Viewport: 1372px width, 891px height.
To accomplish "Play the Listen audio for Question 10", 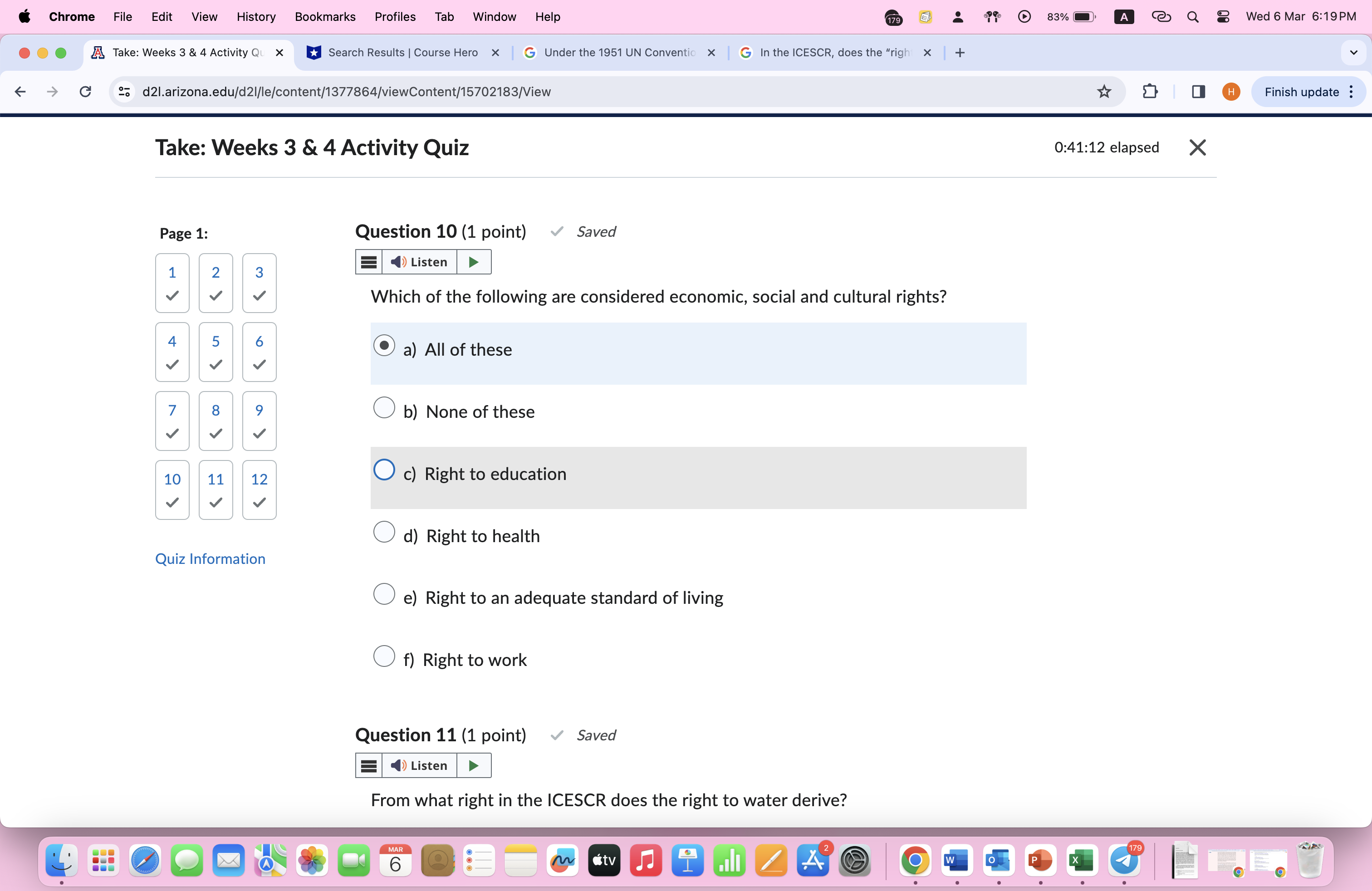I will click(473, 262).
